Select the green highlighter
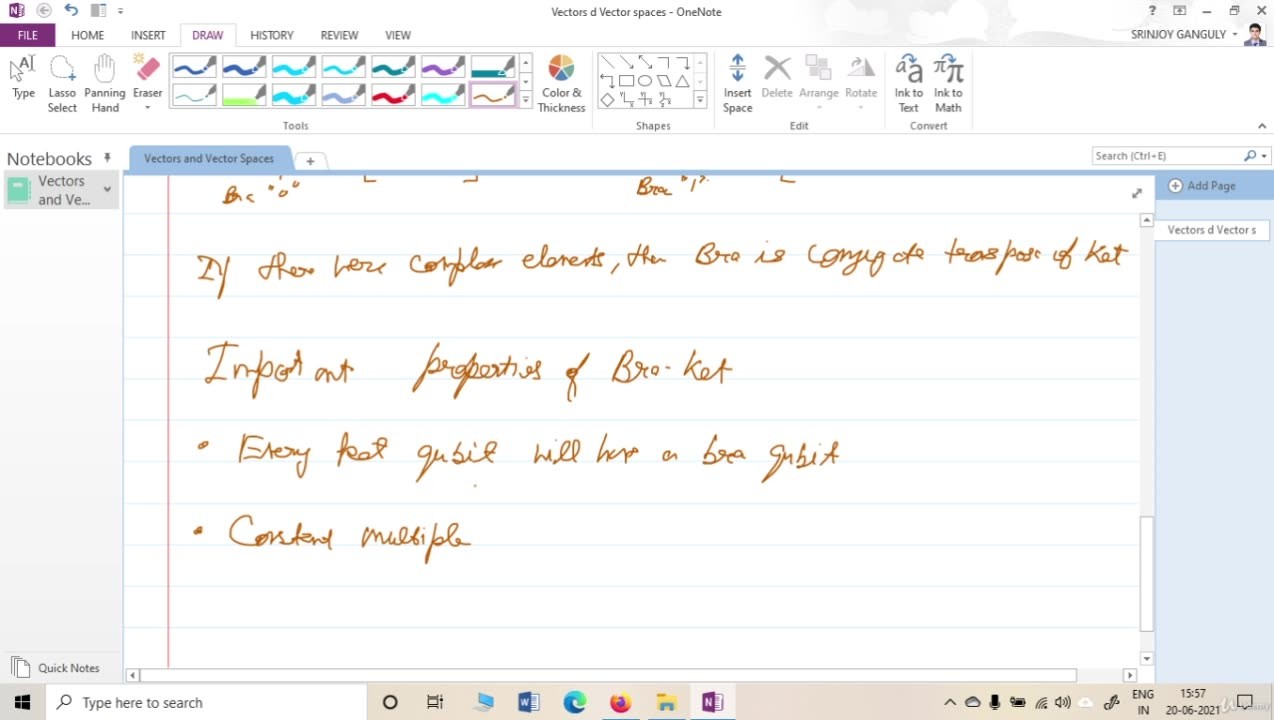Viewport: 1274px width, 720px height. 244,95
